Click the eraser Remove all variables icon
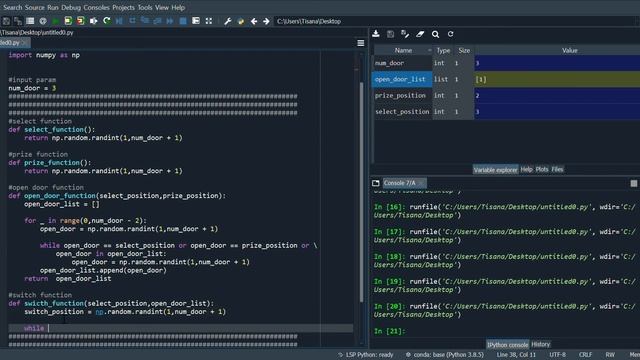 click(420, 34)
